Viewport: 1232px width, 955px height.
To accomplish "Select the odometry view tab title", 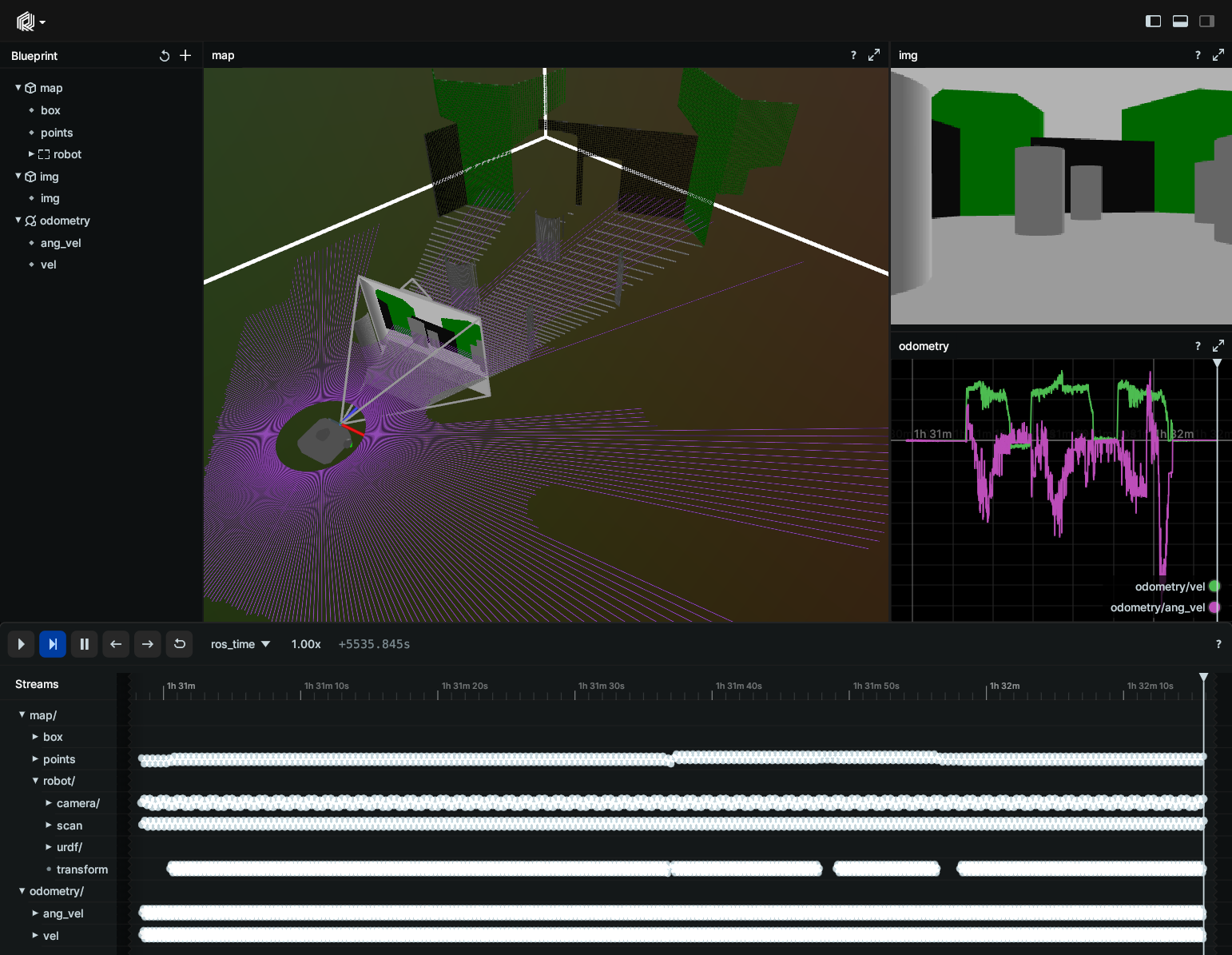I will [x=924, y=346].
